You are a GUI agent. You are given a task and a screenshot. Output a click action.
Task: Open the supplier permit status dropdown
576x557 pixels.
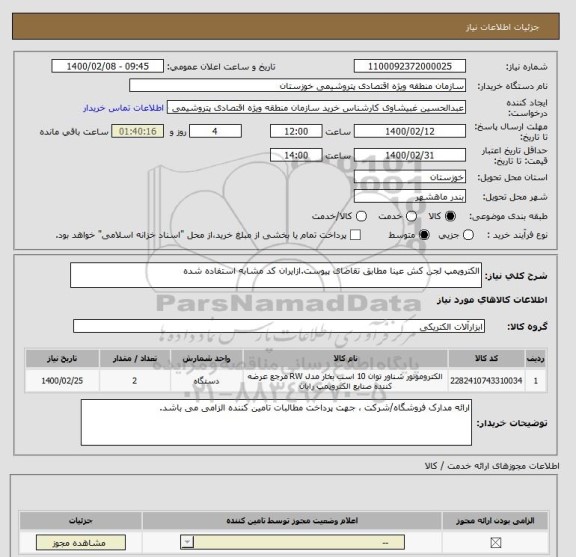pos(292,542)
